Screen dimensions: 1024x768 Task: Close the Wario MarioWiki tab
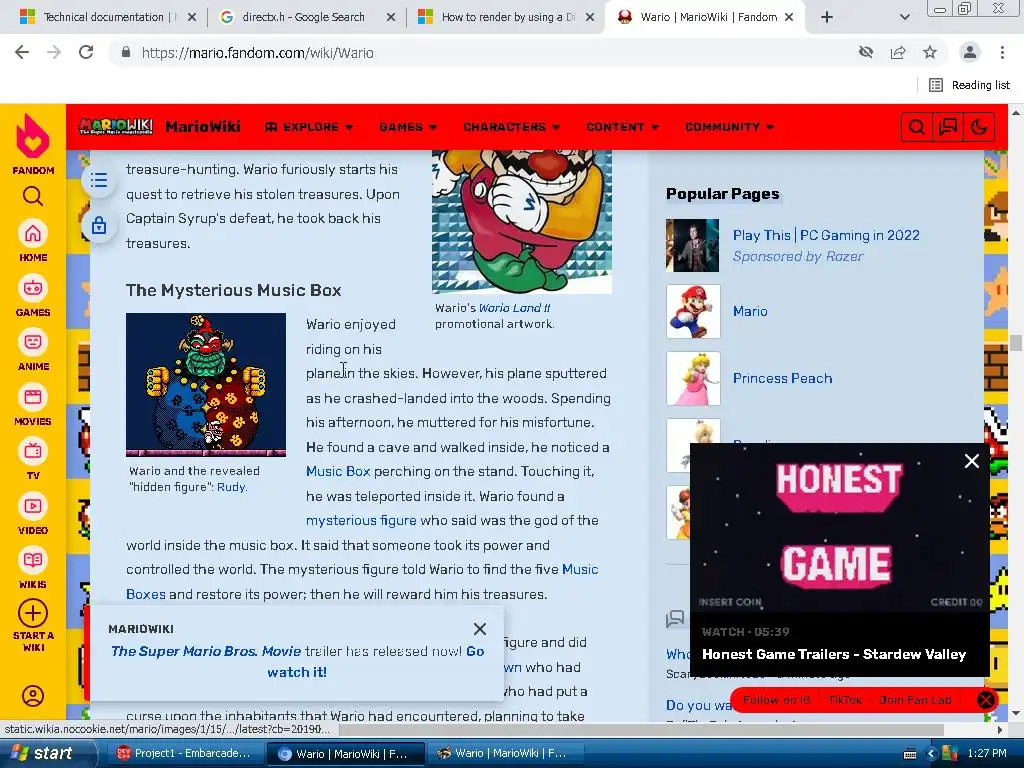[789, 17]
